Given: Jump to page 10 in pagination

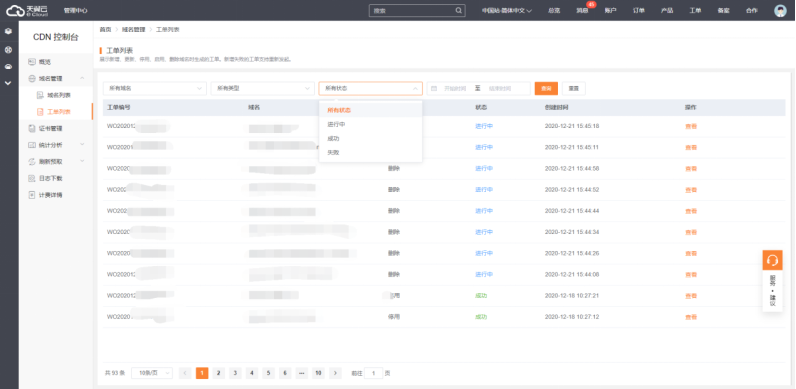Looking at the screenshot, I should click(318, 373).
